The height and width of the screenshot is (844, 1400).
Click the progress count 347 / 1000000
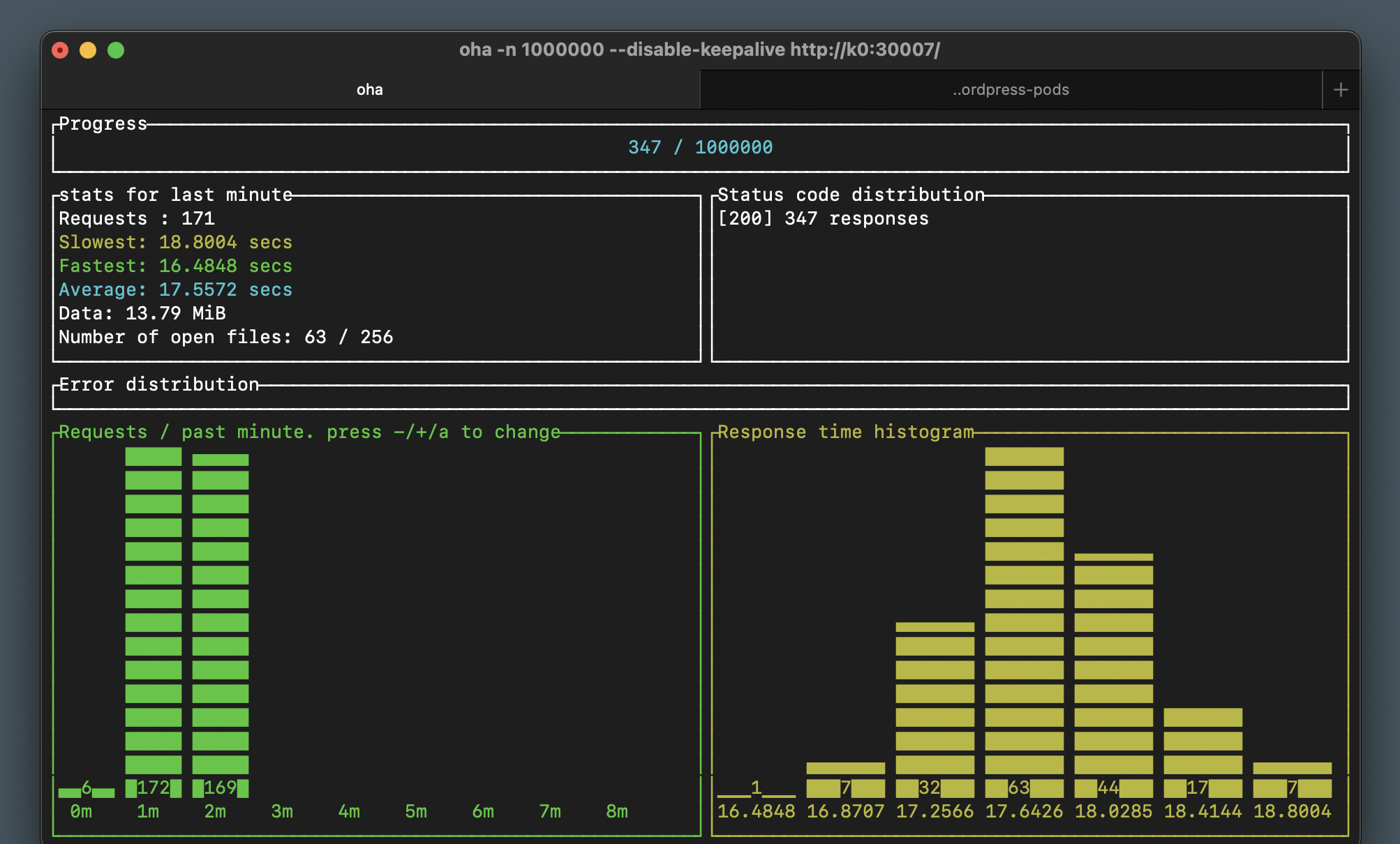(x=700, y=147)
